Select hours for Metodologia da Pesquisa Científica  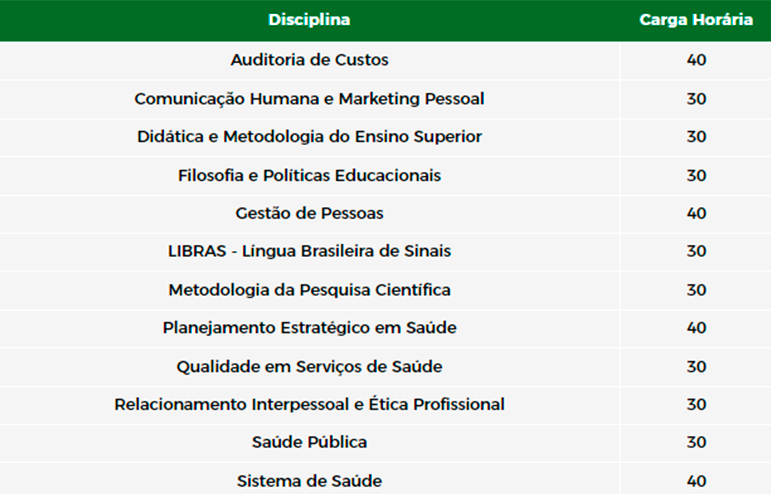pyautogui.click(x=696, y=290)
